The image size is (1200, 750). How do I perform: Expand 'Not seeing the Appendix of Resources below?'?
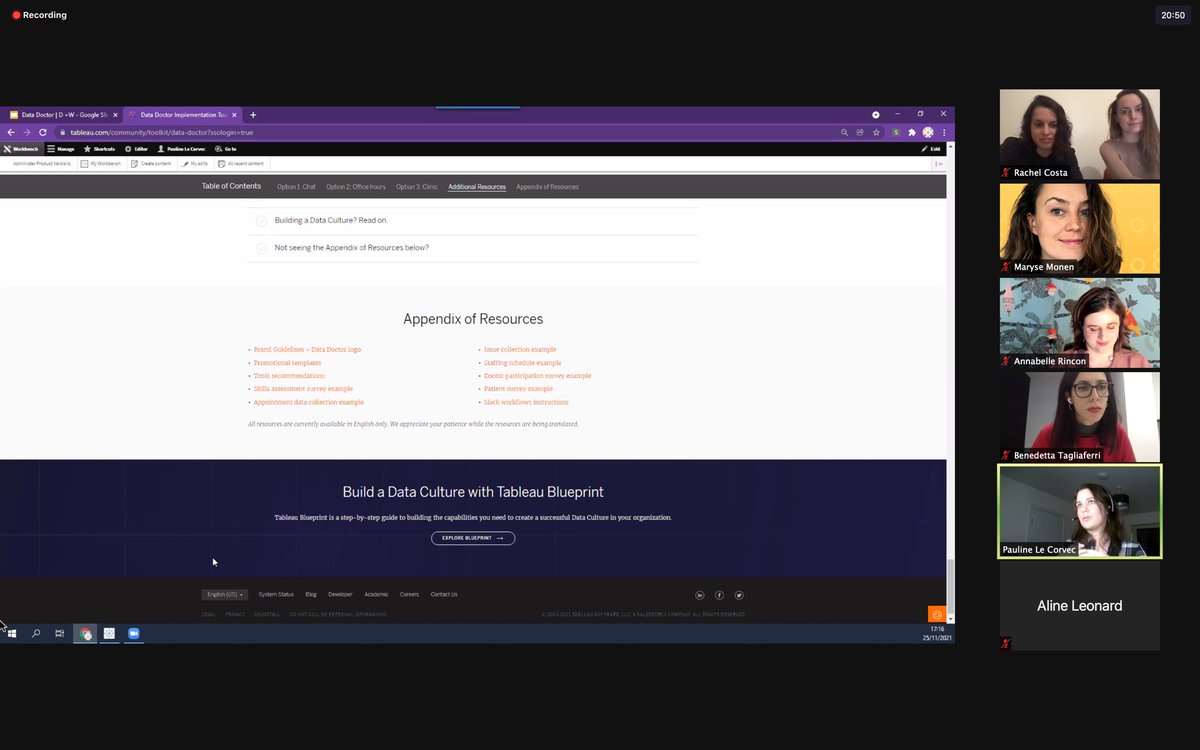[x=473, y=248]
